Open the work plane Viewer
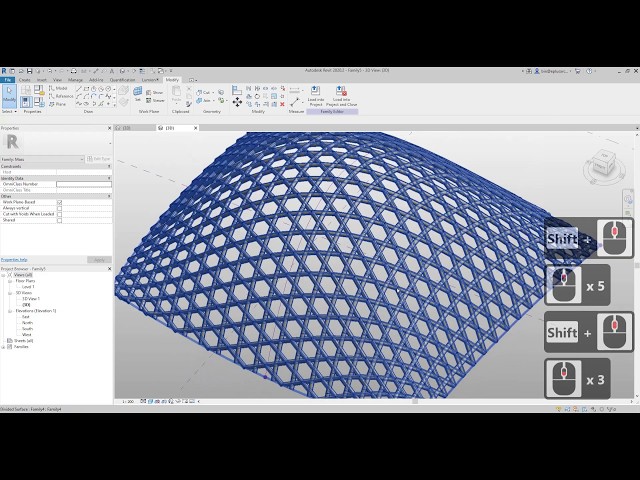The width and height of the screenshot is (640, 480). coord(155,100)
